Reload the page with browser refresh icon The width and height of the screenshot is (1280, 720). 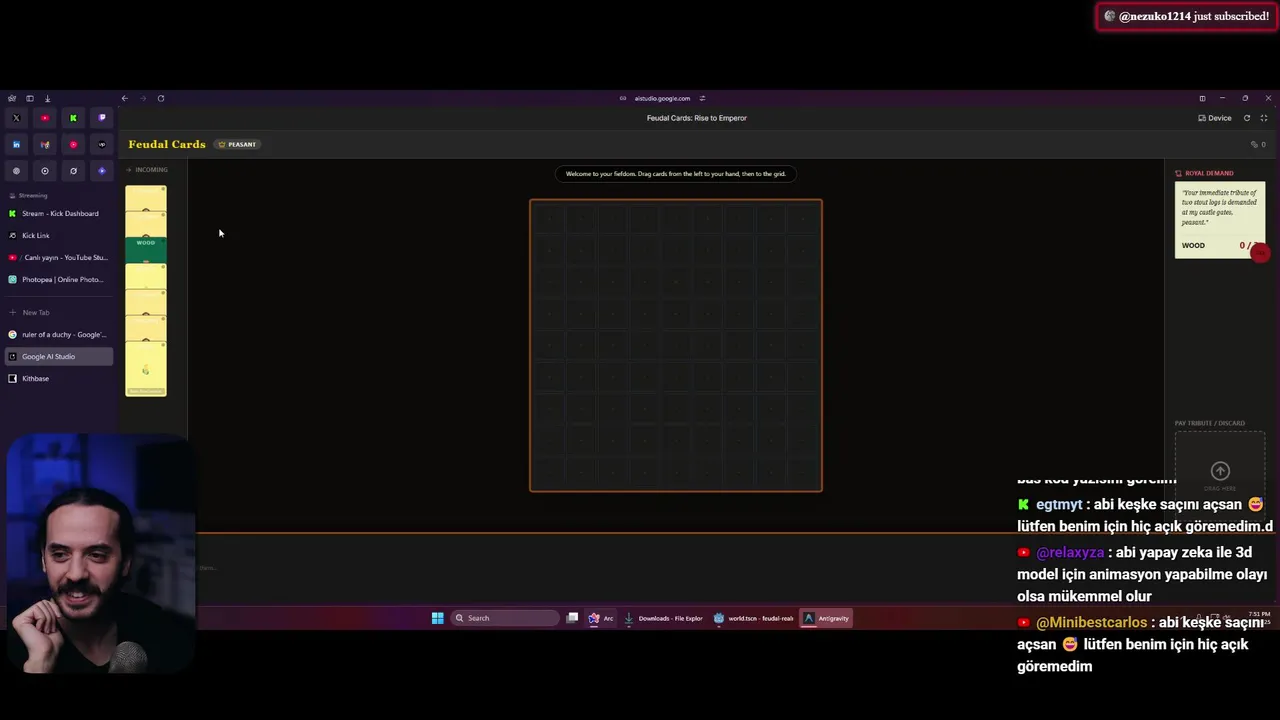click(161, 98)
